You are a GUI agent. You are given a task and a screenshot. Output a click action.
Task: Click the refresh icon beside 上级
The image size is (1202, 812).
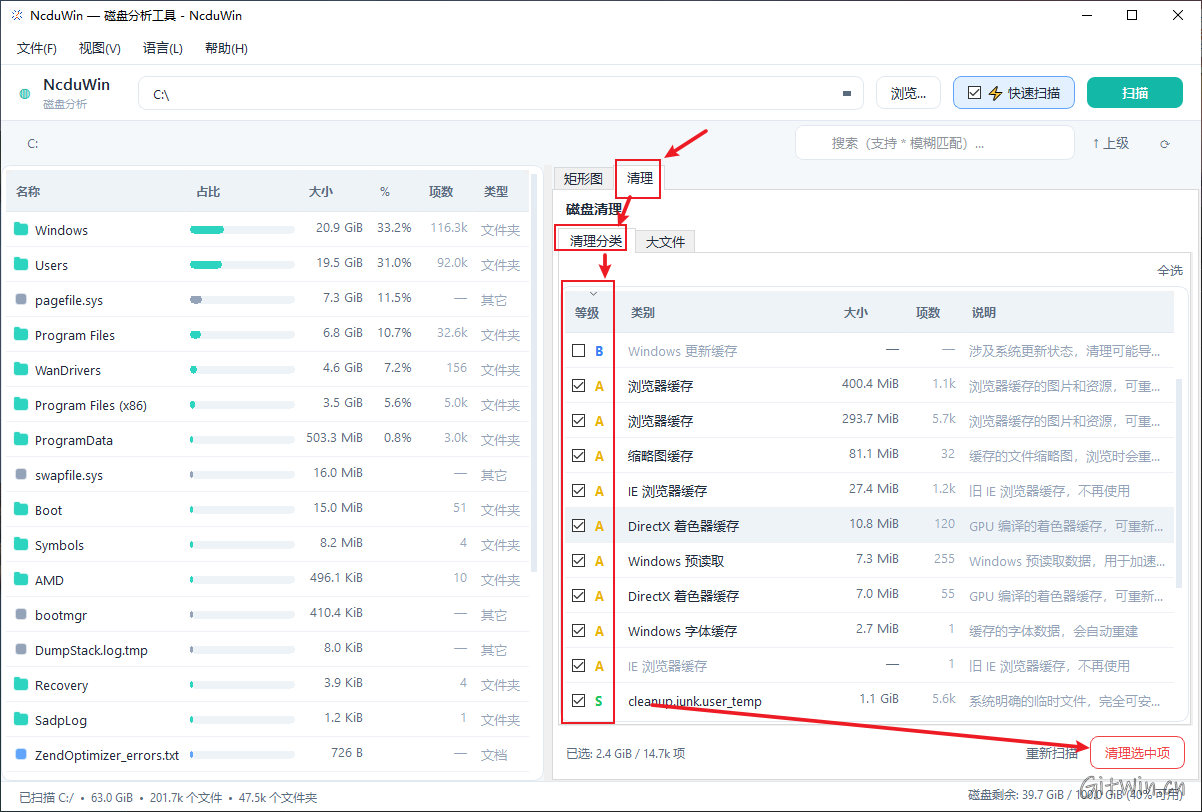pos(1164,144)
